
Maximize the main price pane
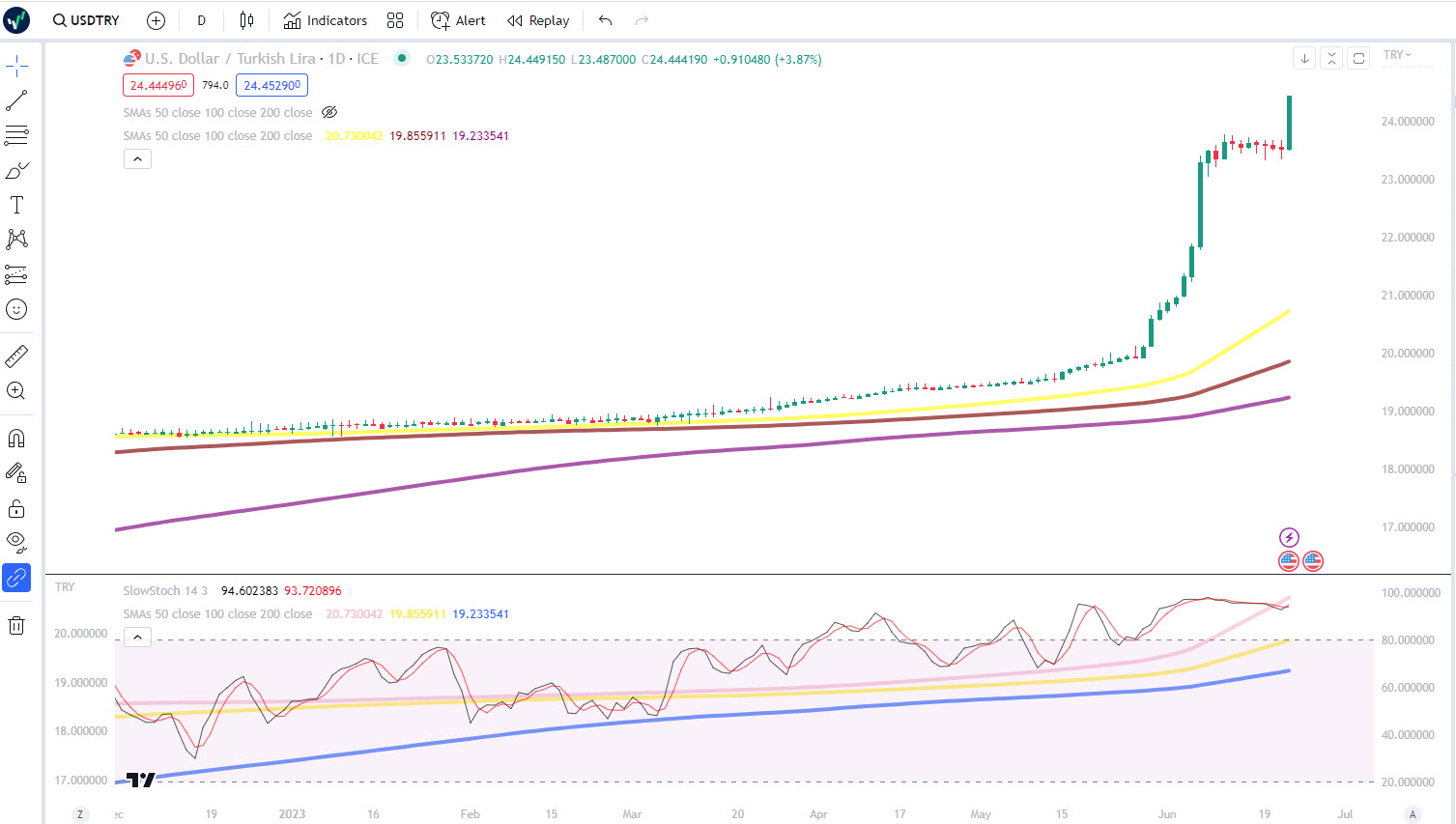(x=1358, y=58)
